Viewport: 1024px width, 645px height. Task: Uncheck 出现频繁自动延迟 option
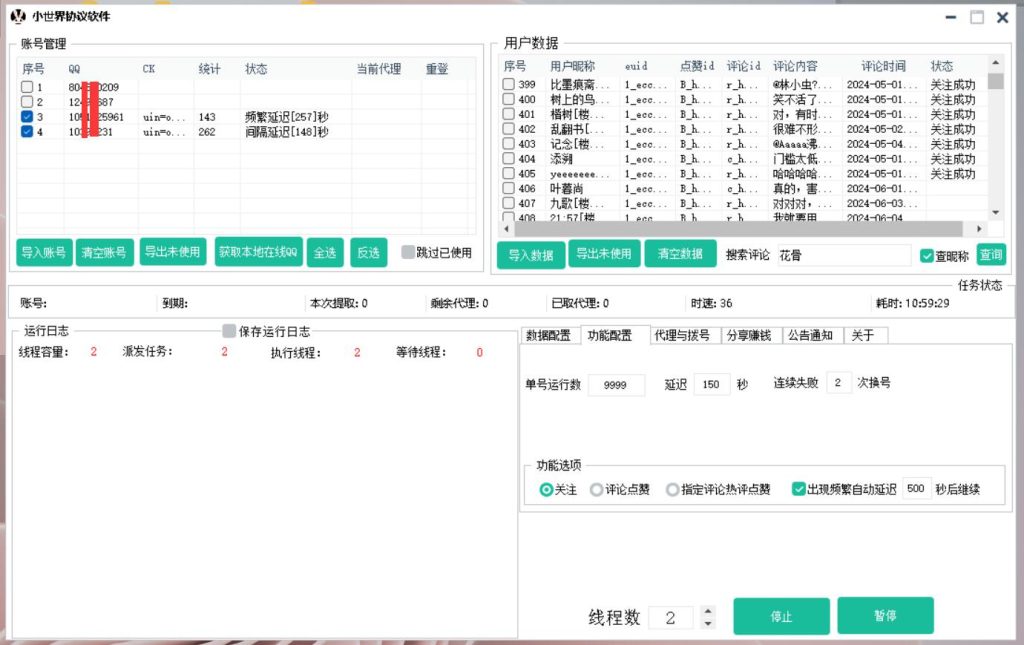click(798, 488)
